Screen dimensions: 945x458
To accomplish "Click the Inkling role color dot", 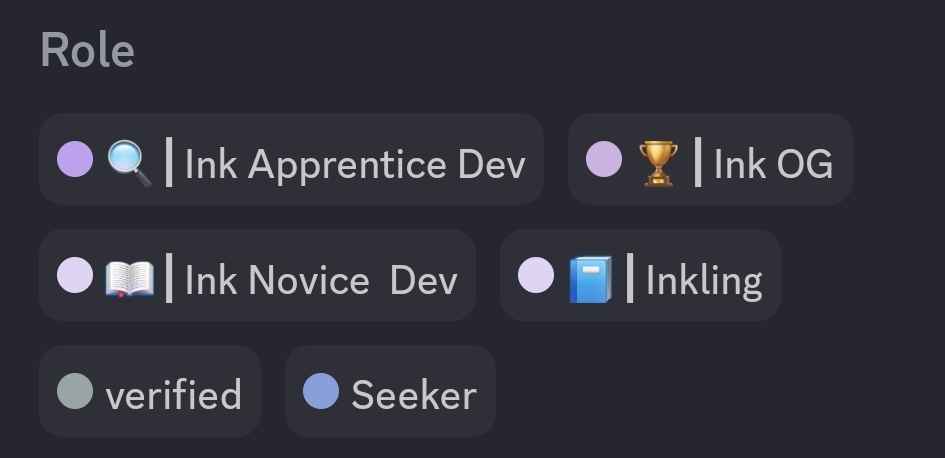I will (536, 276).
